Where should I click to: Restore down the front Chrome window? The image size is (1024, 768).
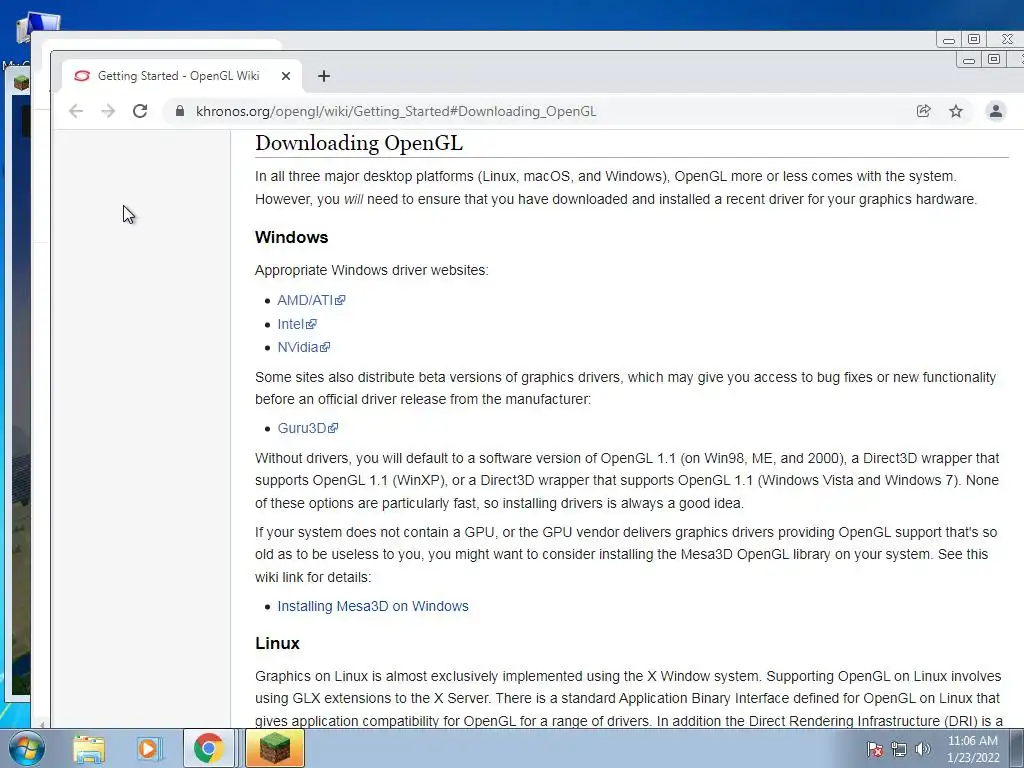tap(993, 59)
